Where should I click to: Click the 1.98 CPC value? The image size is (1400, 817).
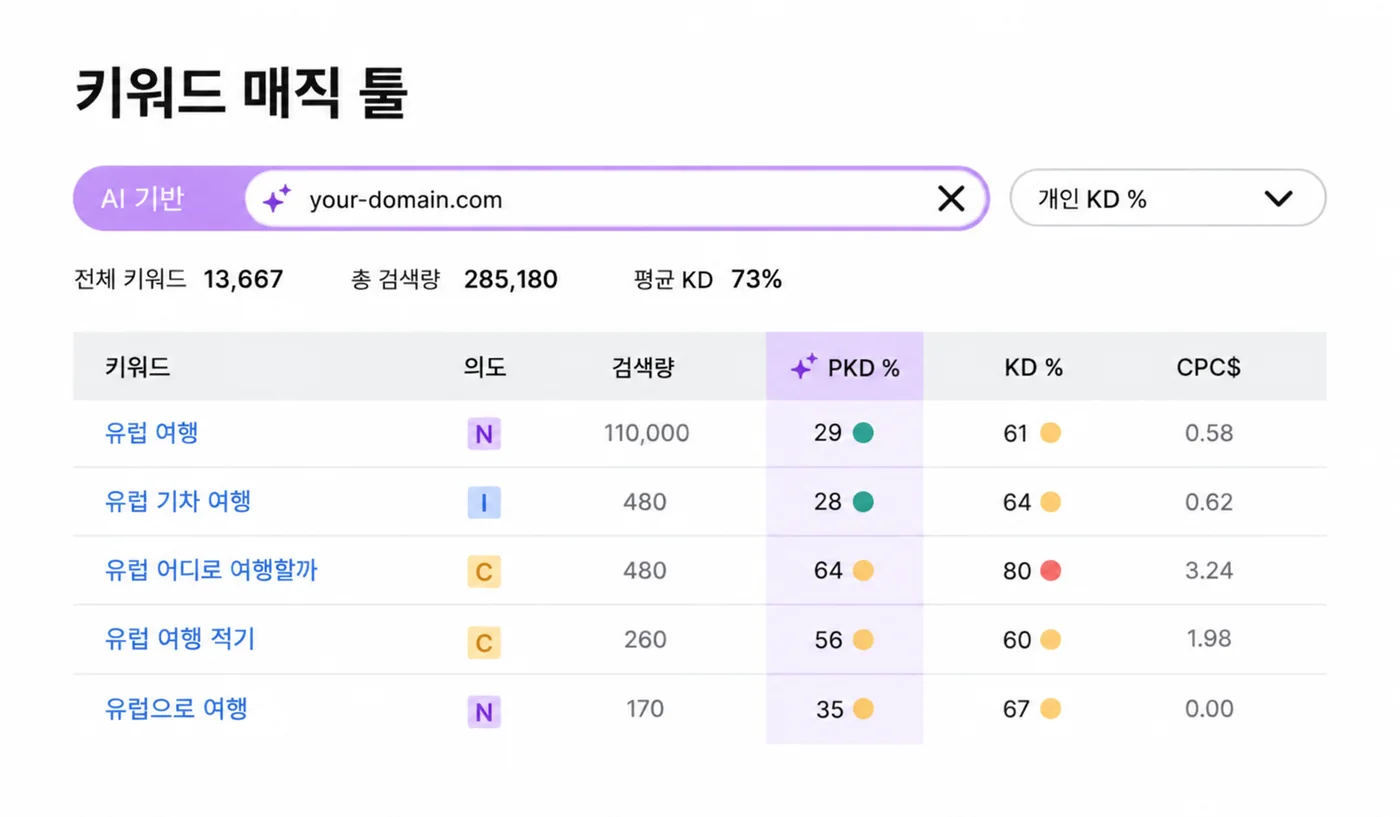tap(1209, 639)
